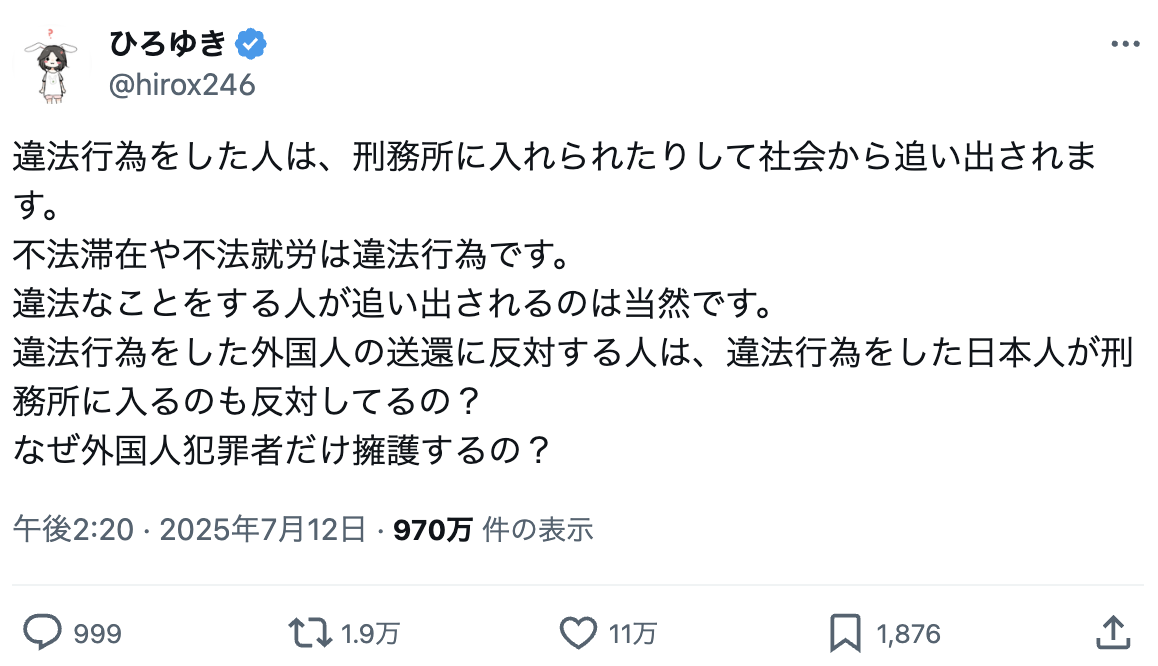Click the share upload icon
Screen dimensions: 1158x666
tap(1114, 632)
